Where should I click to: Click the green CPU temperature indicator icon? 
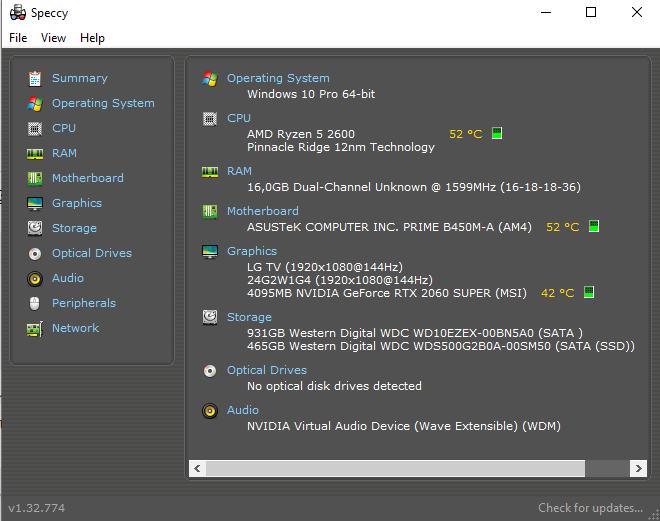(497, 133)
